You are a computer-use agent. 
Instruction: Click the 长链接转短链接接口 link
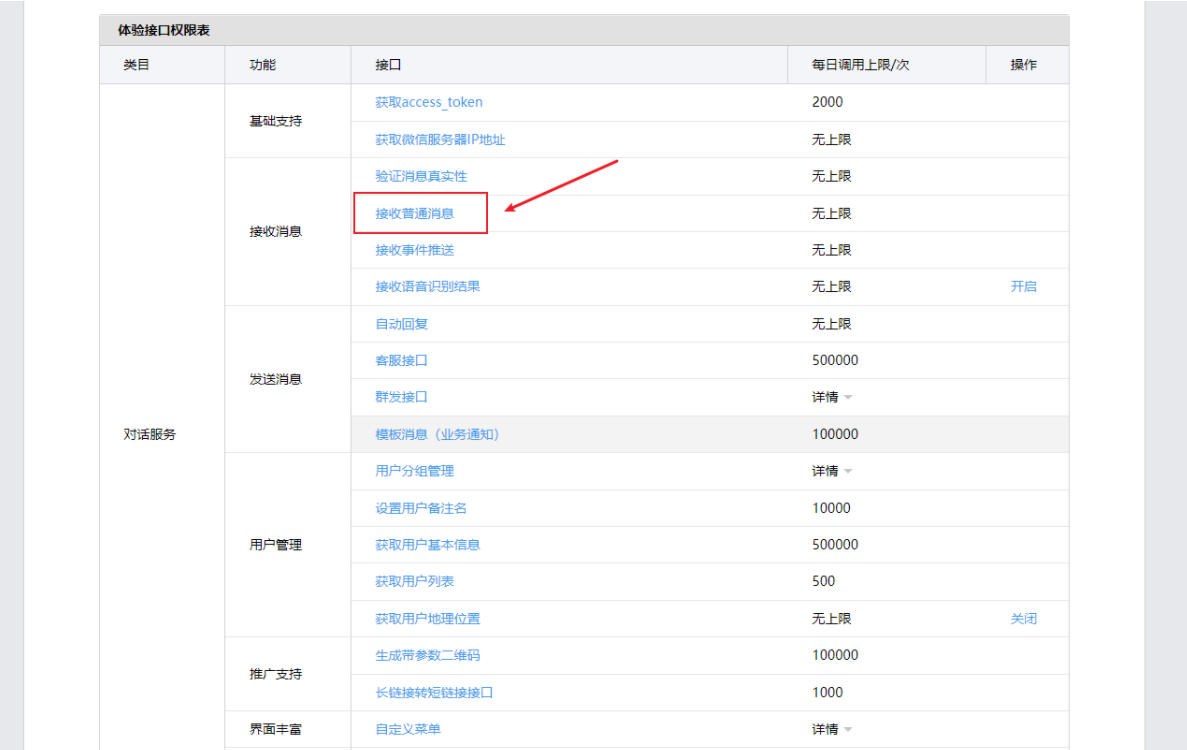[434, 692]
